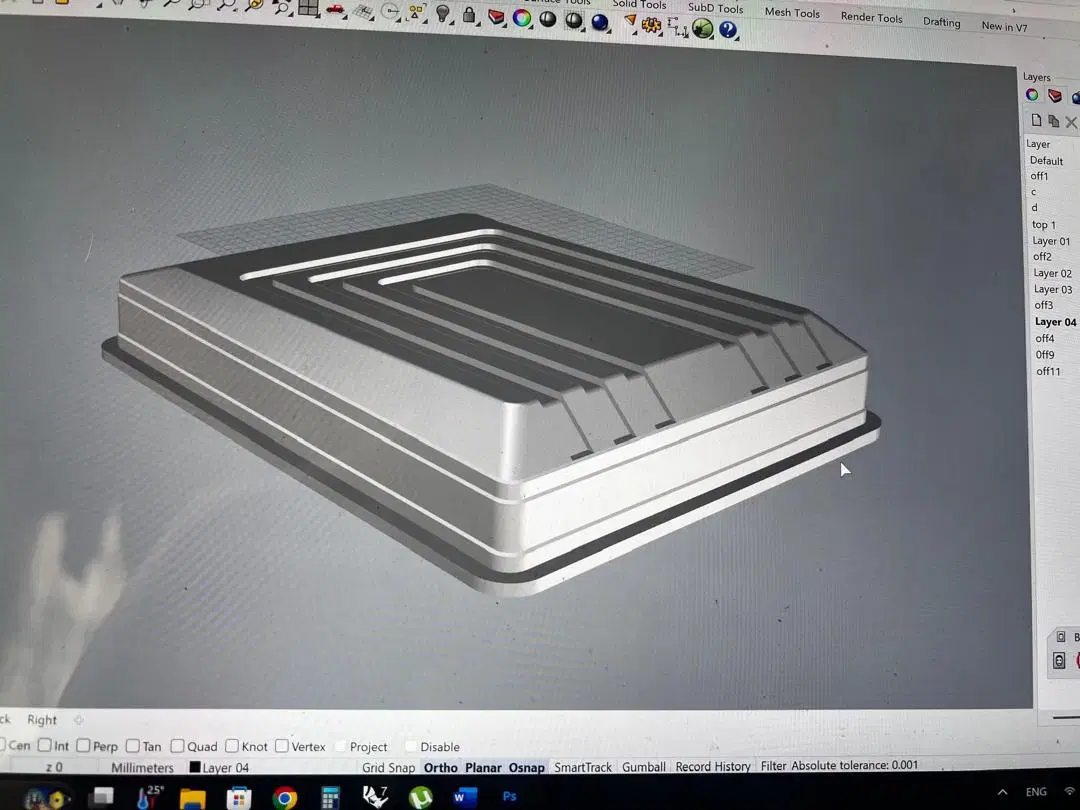This screenshot has width=1080, height=810.
Task: Open the gear Options icon
Action: (651, 25)
